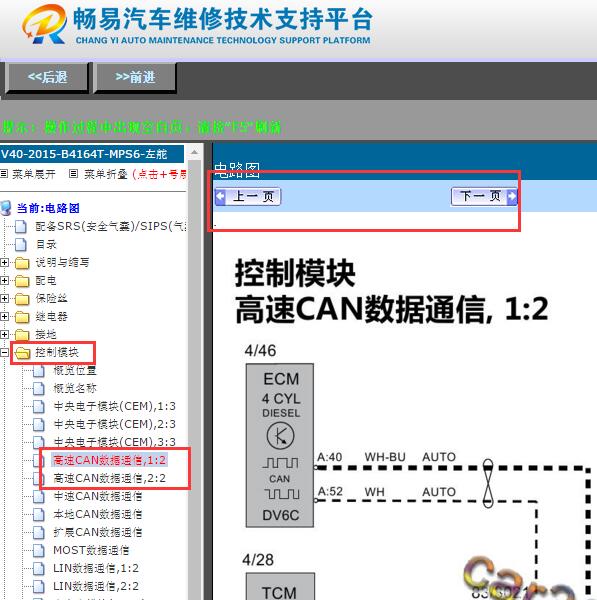Open LIN数据通信,2:2 diagram
Viewport: 597px width, 600px height.
point(96,586)
